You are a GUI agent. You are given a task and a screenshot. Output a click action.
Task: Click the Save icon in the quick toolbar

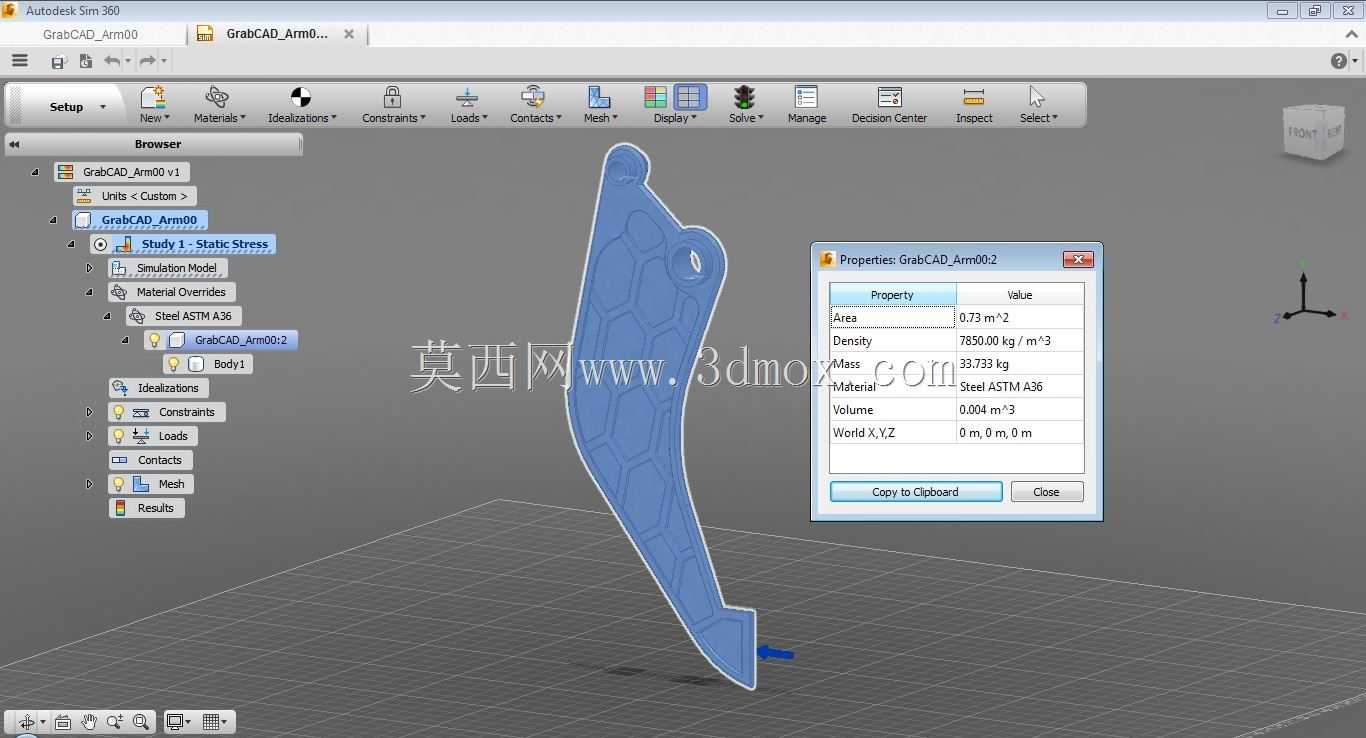coord(58,62)
